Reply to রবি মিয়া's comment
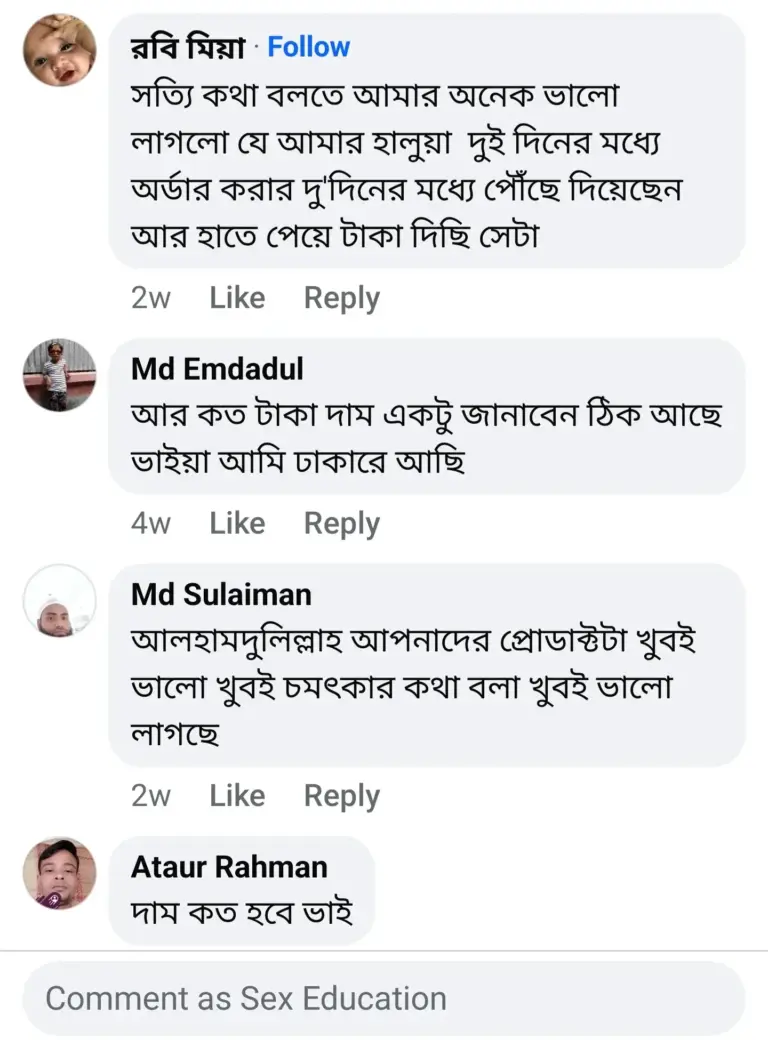Image resolution: width=768 pixels, height=1047 pixels. point(342,298)
